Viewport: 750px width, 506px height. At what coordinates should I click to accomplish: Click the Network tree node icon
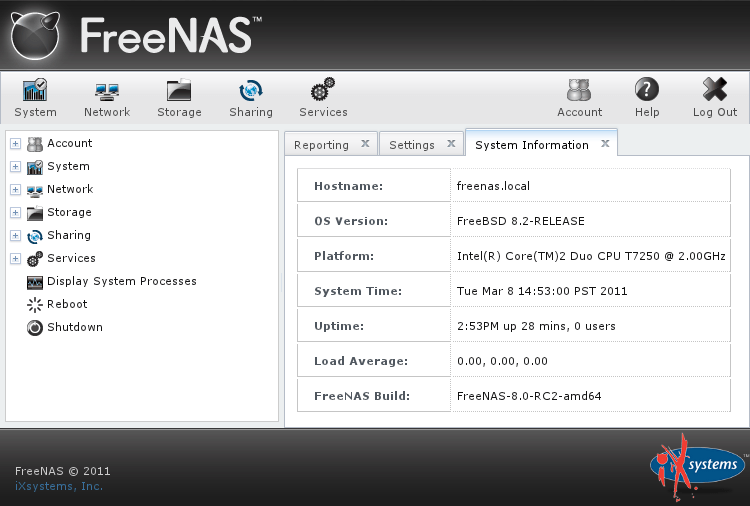point(35,190)
